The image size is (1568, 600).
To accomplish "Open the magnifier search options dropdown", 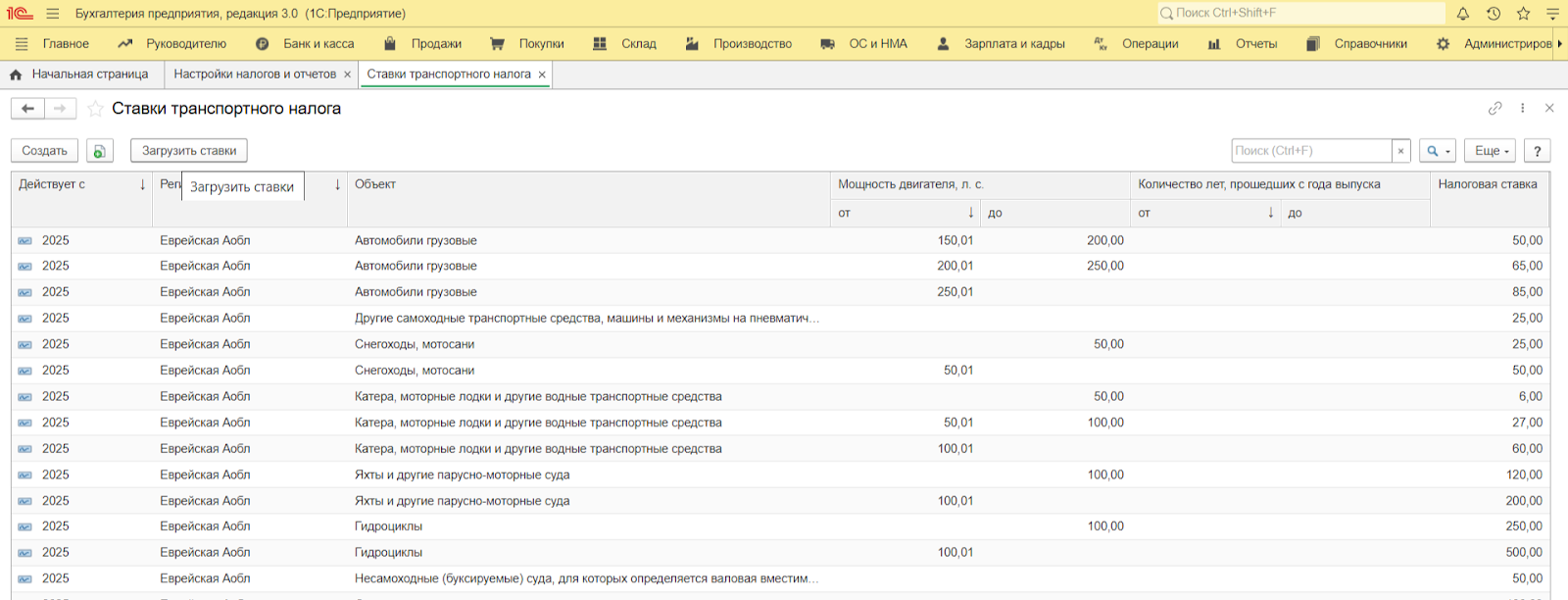I will point(1438,151).
